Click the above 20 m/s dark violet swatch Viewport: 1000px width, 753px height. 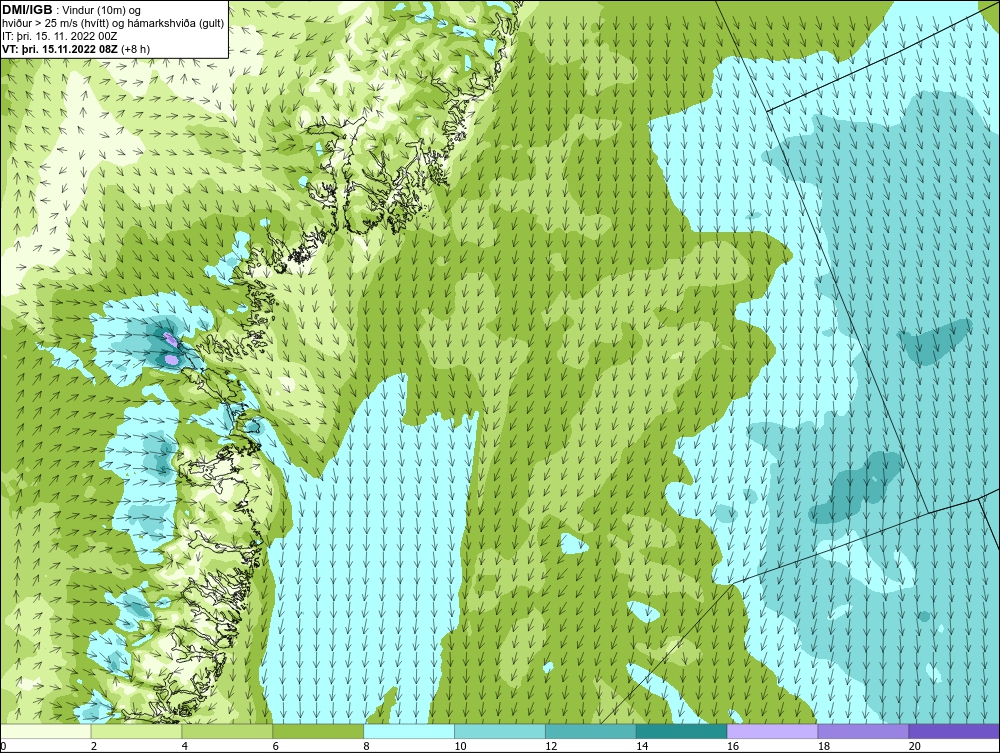click(954, 731)
